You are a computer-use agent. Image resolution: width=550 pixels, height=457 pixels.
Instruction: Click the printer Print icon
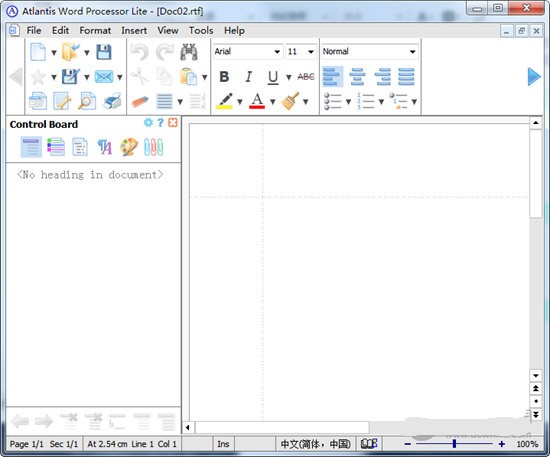pyautogui.click(x=112, y=102)
